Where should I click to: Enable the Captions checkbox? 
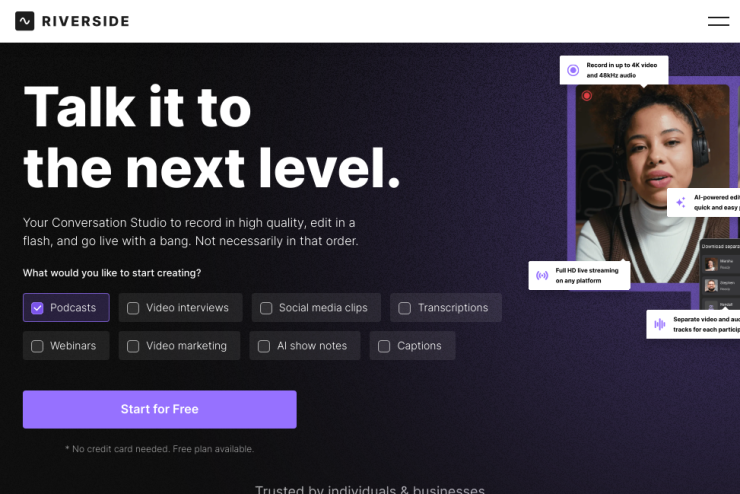[x=384, y=346]
